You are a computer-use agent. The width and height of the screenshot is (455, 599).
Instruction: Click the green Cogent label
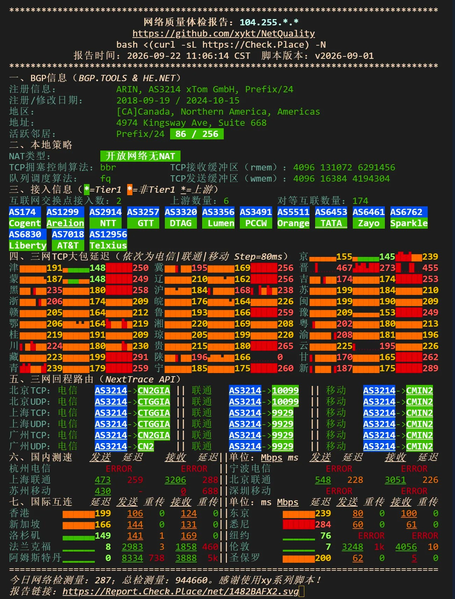tap(25, 223)
